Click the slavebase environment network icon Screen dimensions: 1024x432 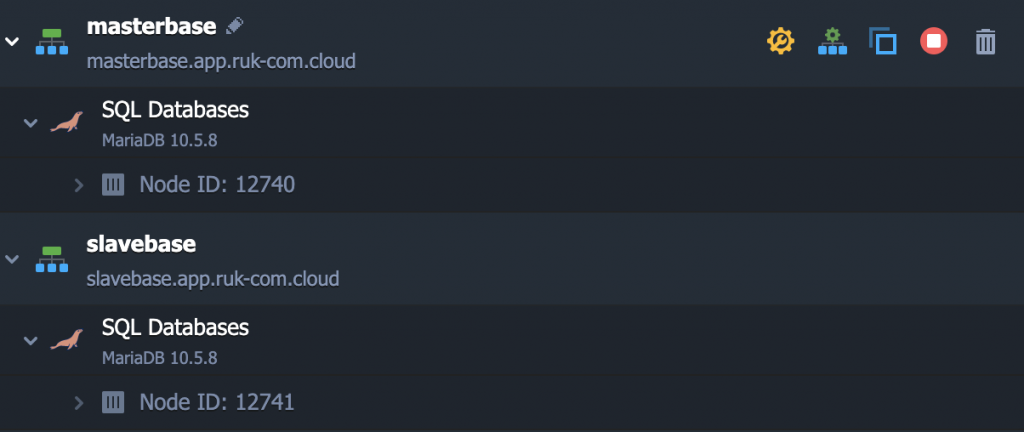50,258
